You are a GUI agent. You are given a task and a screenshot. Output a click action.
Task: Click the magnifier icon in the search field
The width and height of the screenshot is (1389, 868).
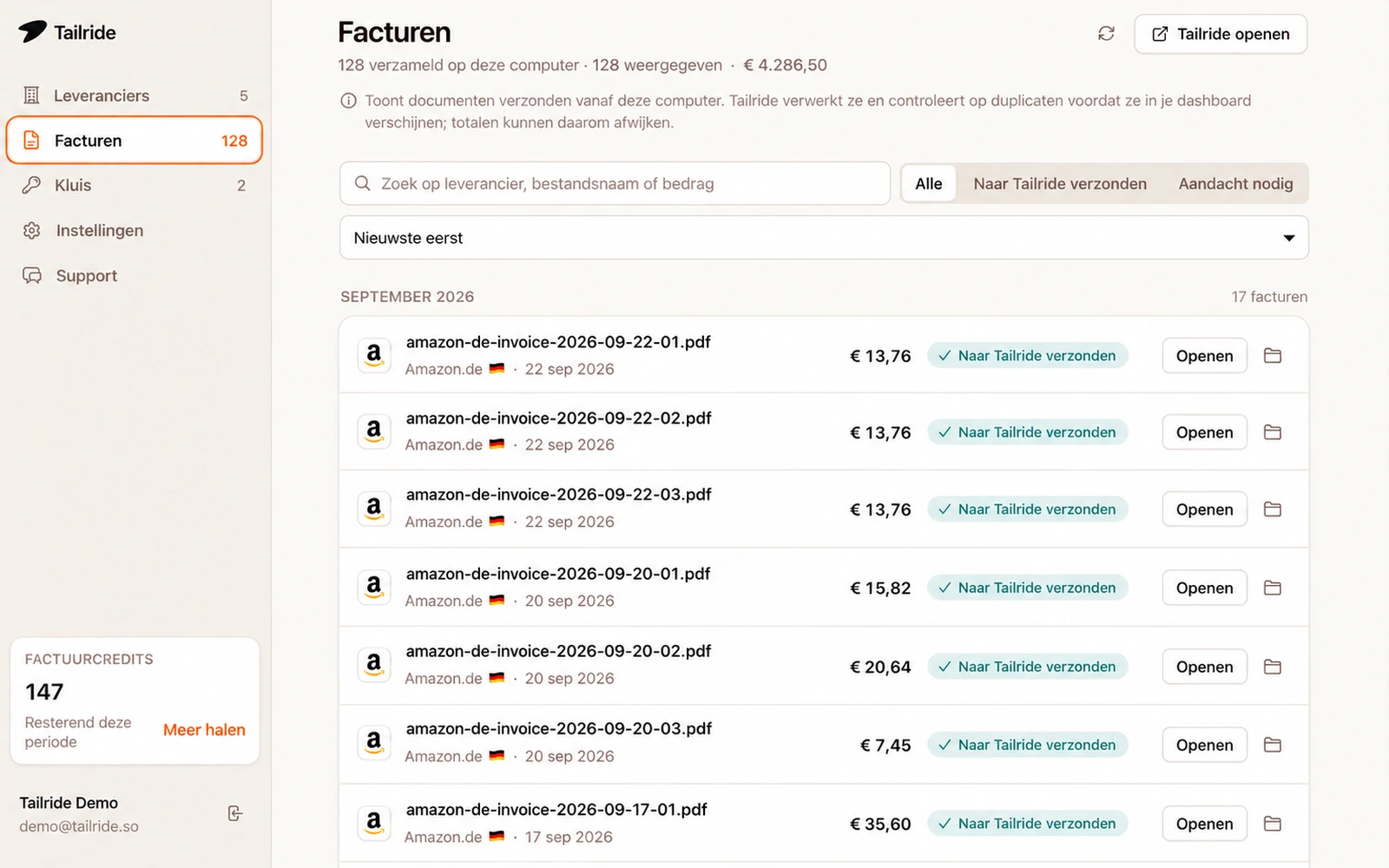tap(363, 183)
